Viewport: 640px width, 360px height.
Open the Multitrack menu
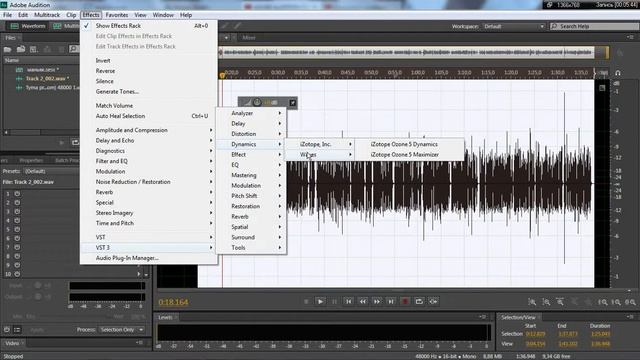coord(47,15)
